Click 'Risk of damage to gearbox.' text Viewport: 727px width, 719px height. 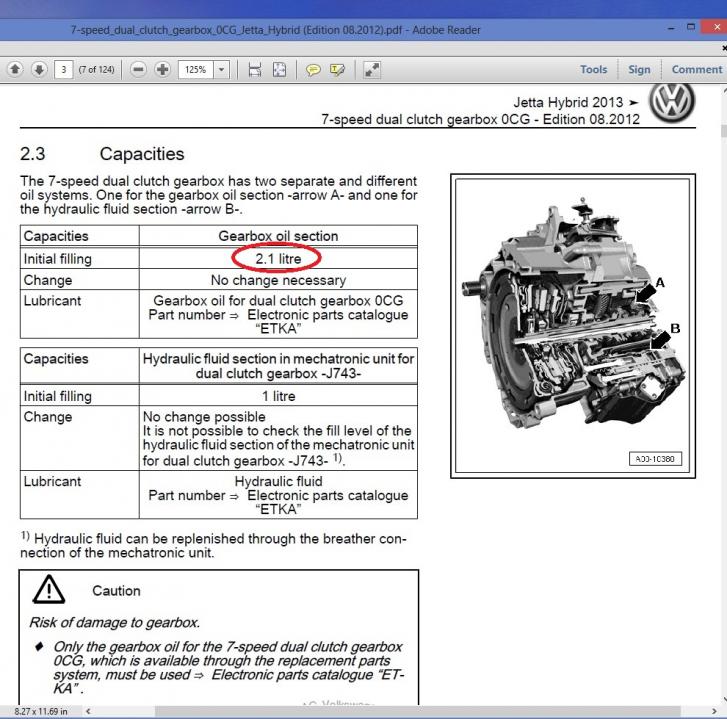click(115, 622)
